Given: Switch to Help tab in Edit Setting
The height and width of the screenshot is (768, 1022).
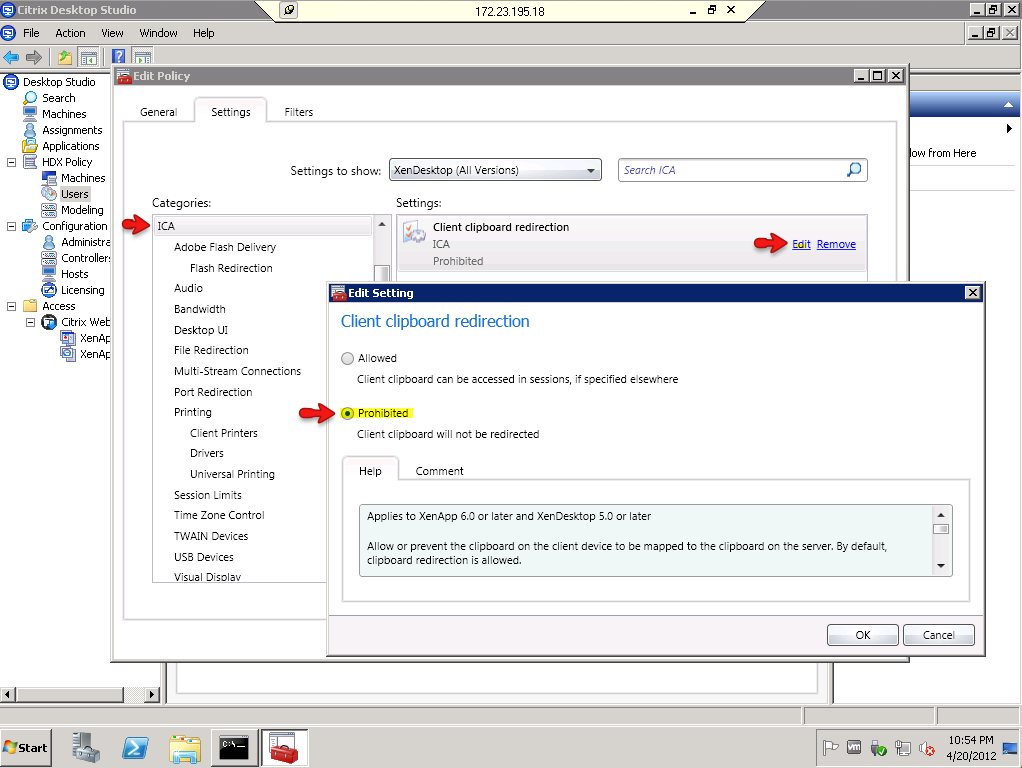Looking at the screenshot, I should (370, 471).
